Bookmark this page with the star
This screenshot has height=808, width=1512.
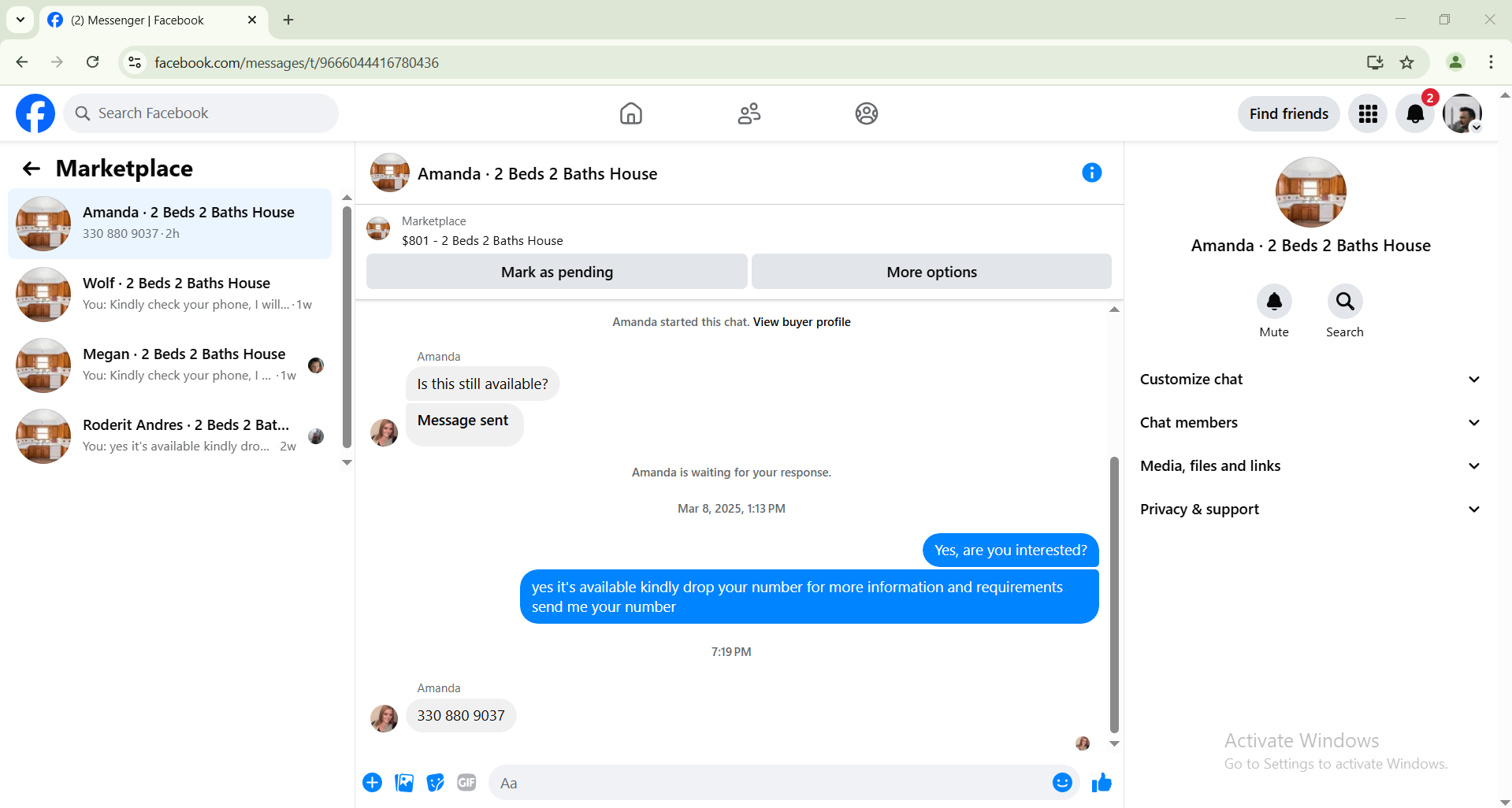[x=1406, y=62]
